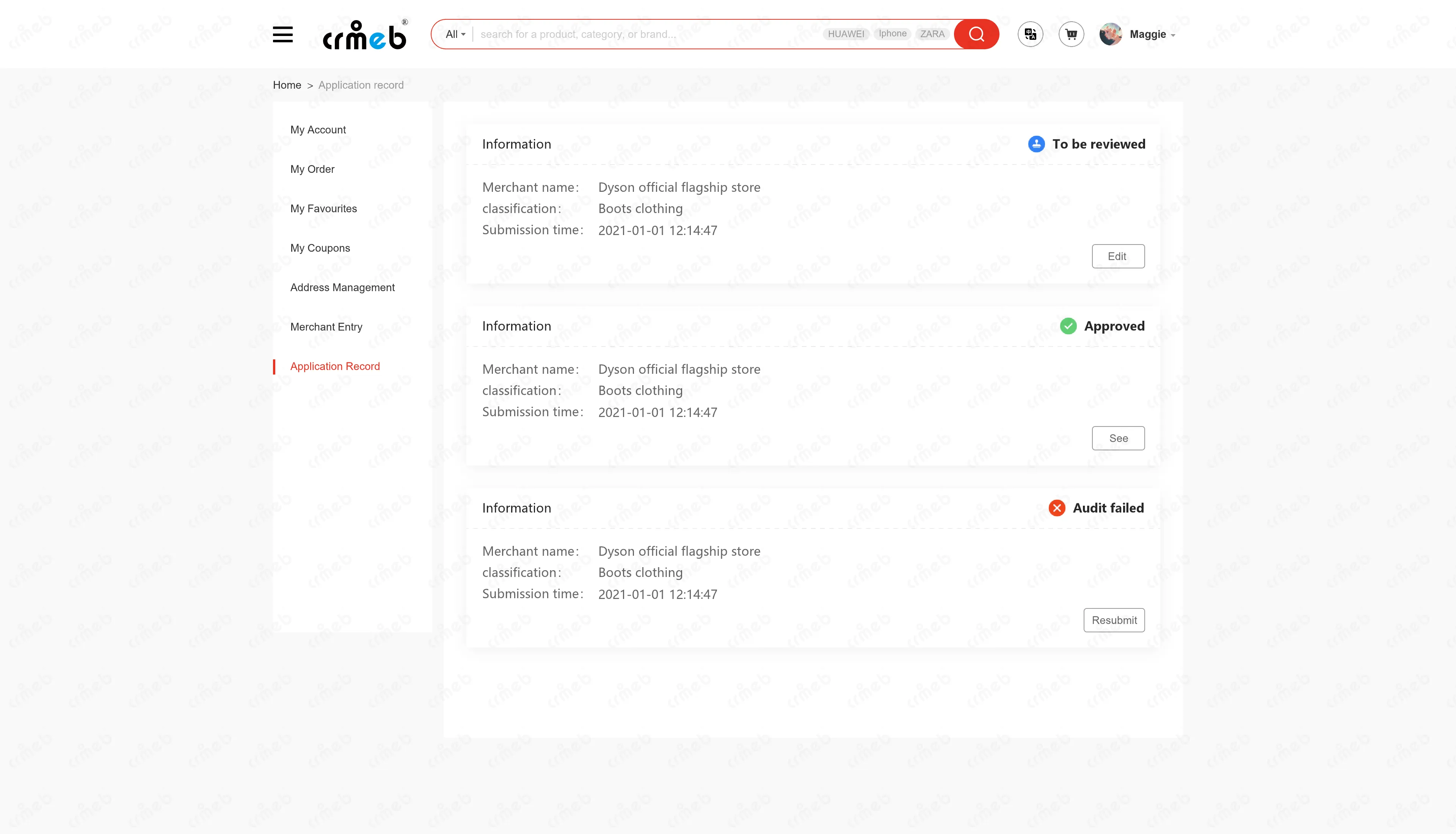The width and height of the screenshot is (1456, 834).
Task: Click merchant name in the To be reviewed card
Action: click(679, 187)
